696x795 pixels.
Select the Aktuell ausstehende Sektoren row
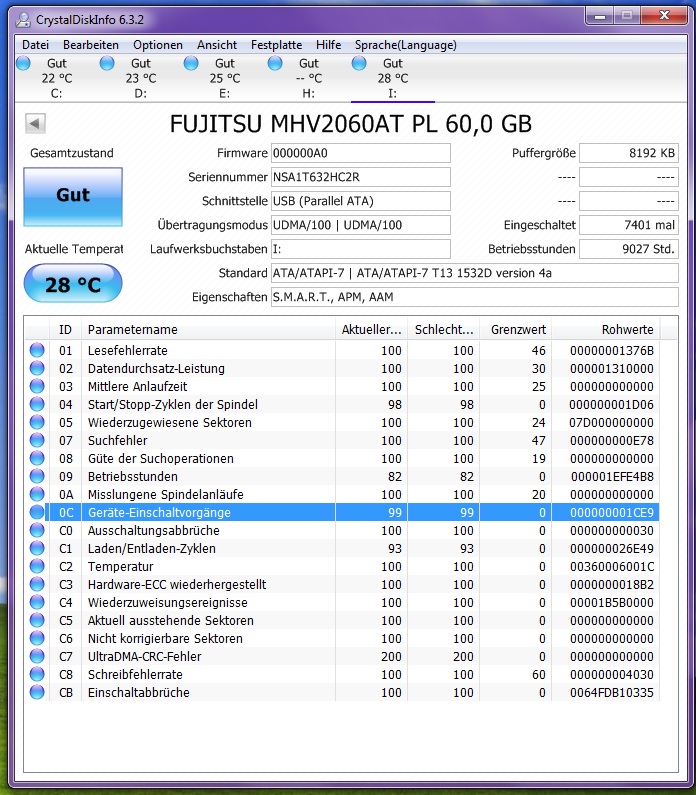click(342, 620)
